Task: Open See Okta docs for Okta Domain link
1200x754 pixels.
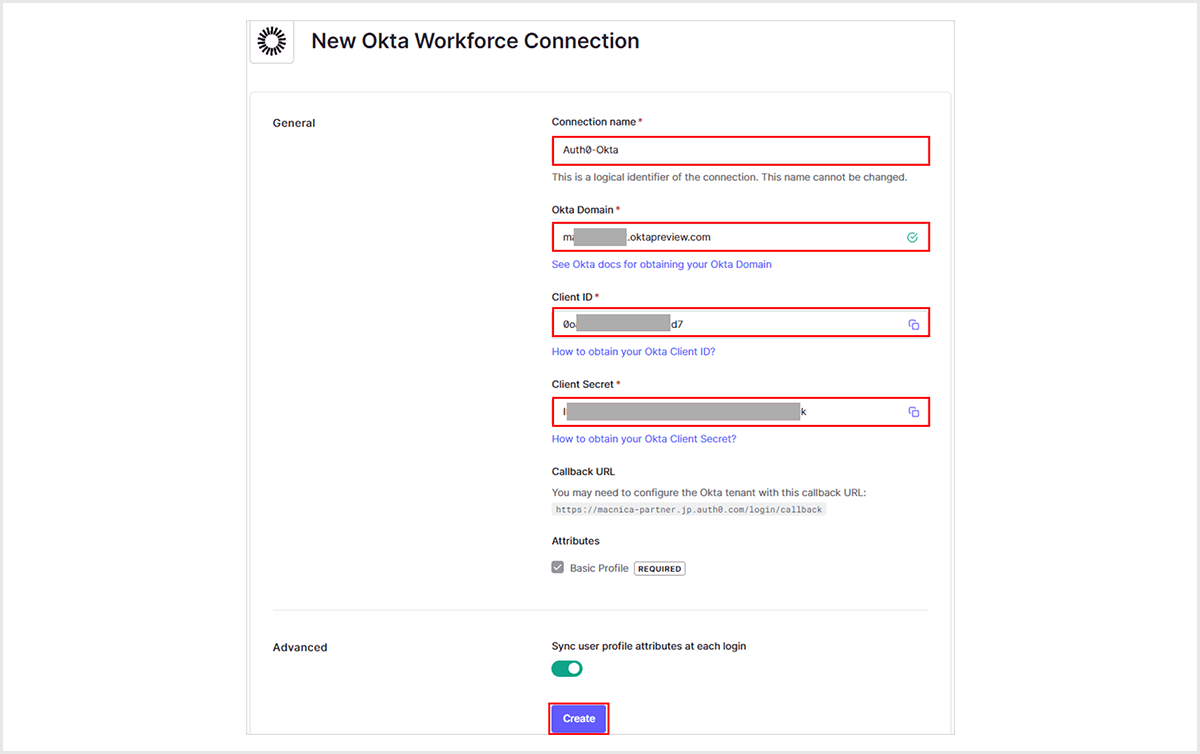Action: tap(661, 265)
